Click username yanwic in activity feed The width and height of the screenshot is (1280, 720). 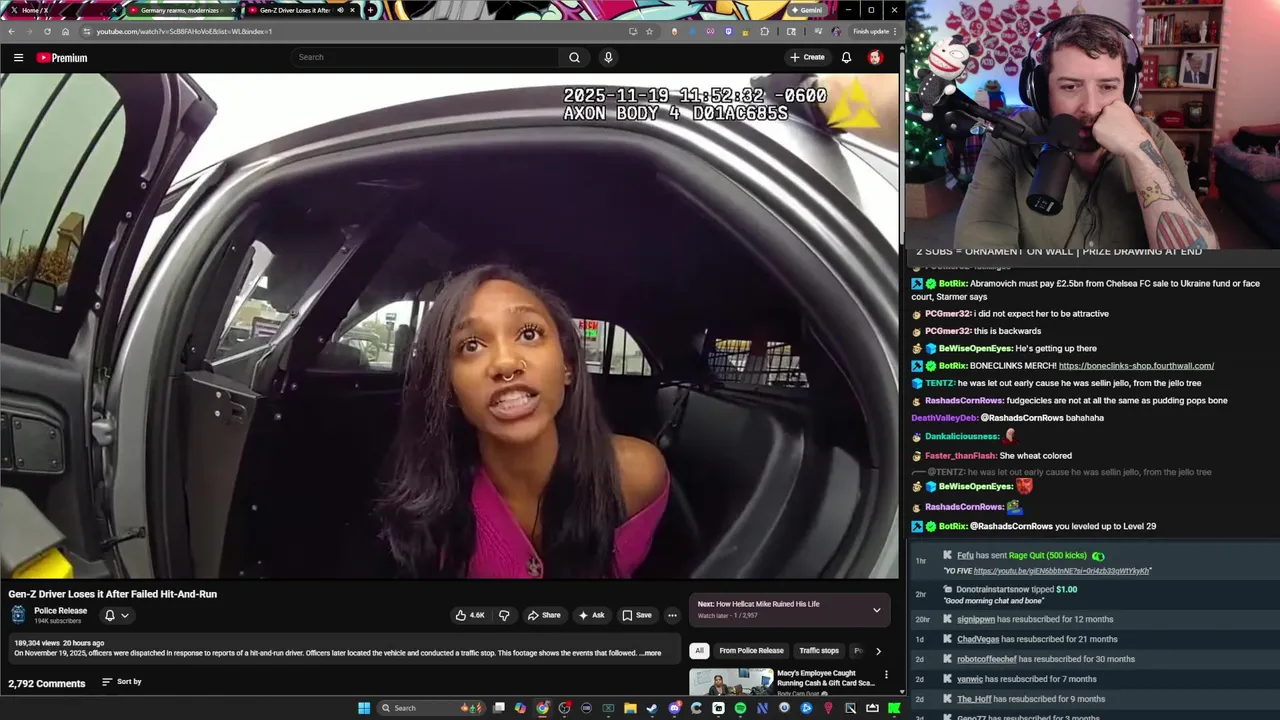970,680
